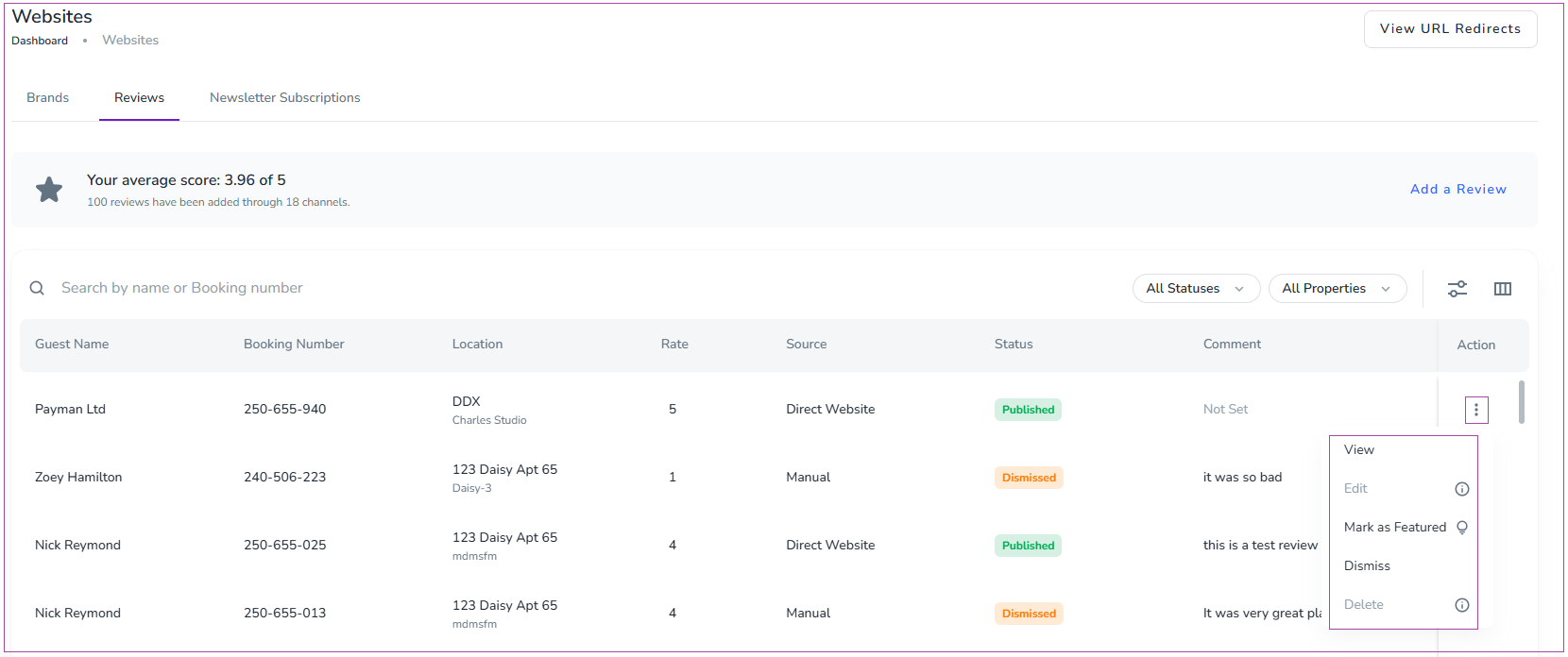Click the star icon near average score

click(49, 190)
